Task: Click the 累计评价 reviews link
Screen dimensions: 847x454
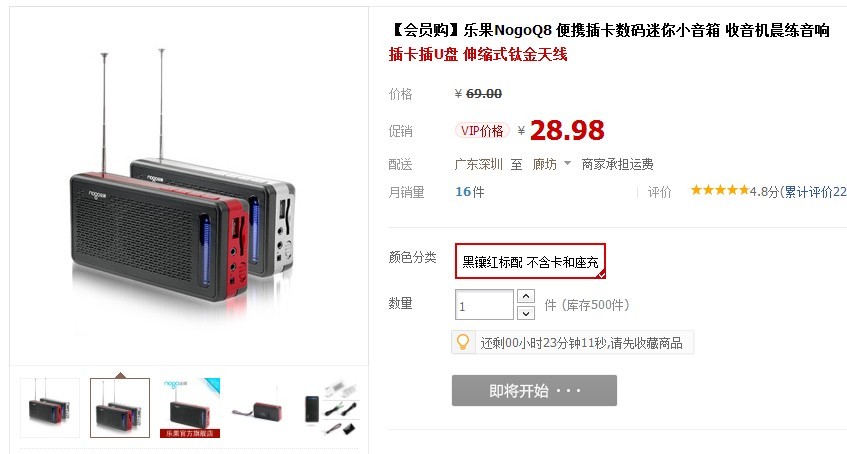Action: (815, 192)
